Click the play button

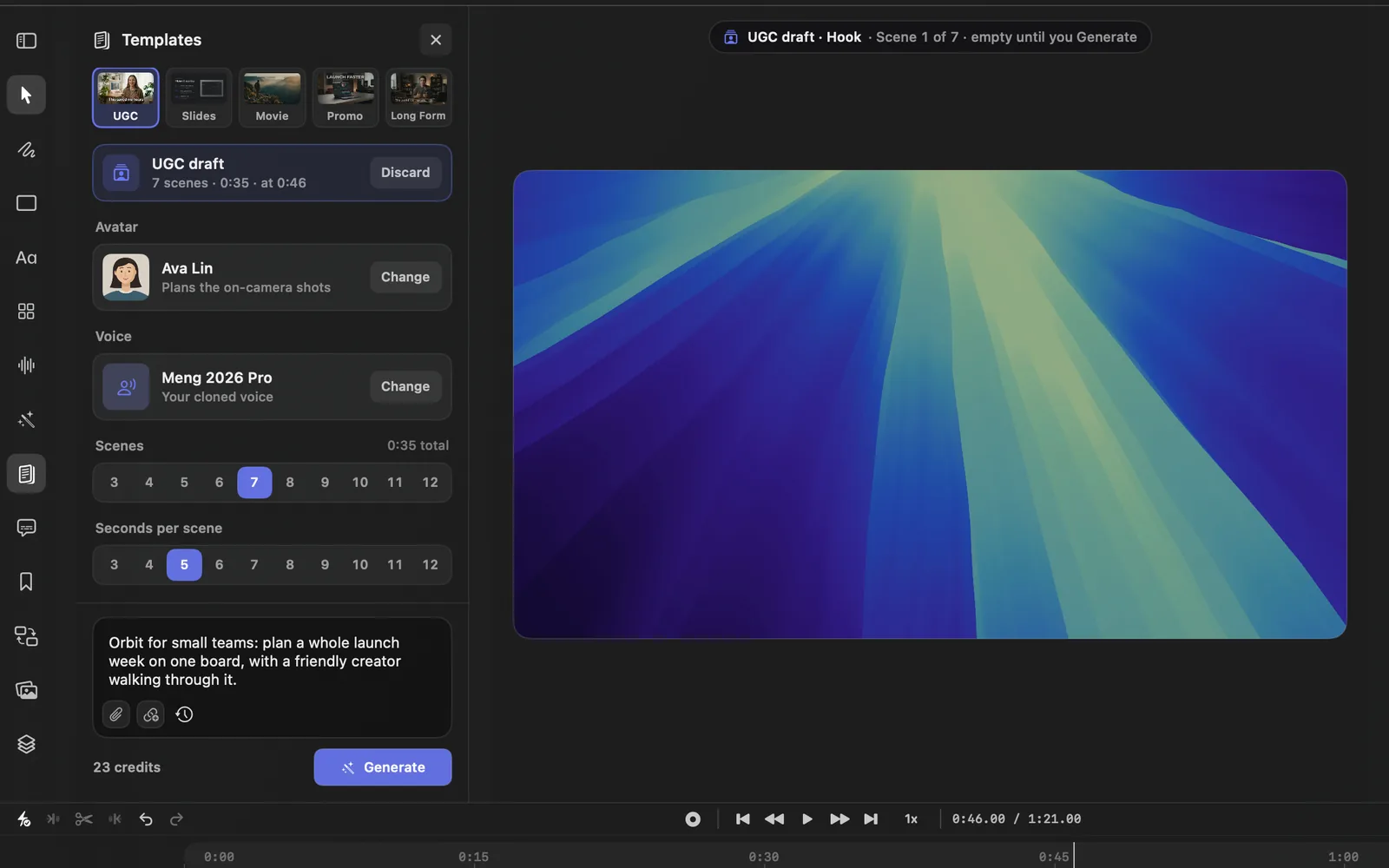coord(806,819)
